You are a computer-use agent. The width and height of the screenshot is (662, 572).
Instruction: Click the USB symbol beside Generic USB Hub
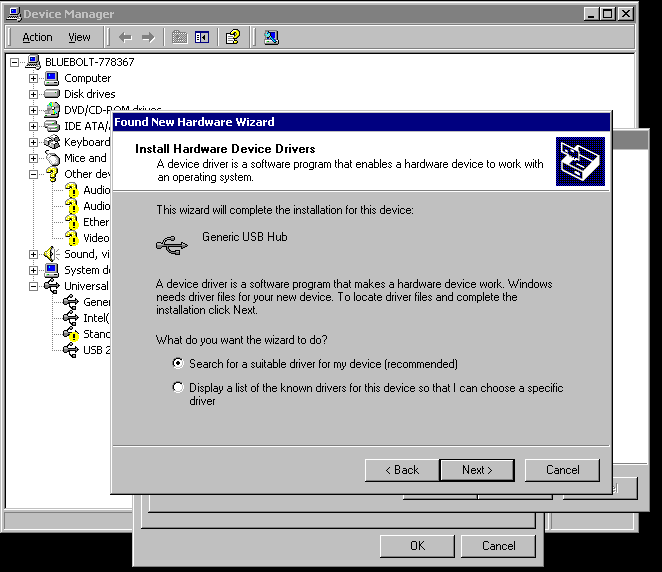click(x=172, y=245)
